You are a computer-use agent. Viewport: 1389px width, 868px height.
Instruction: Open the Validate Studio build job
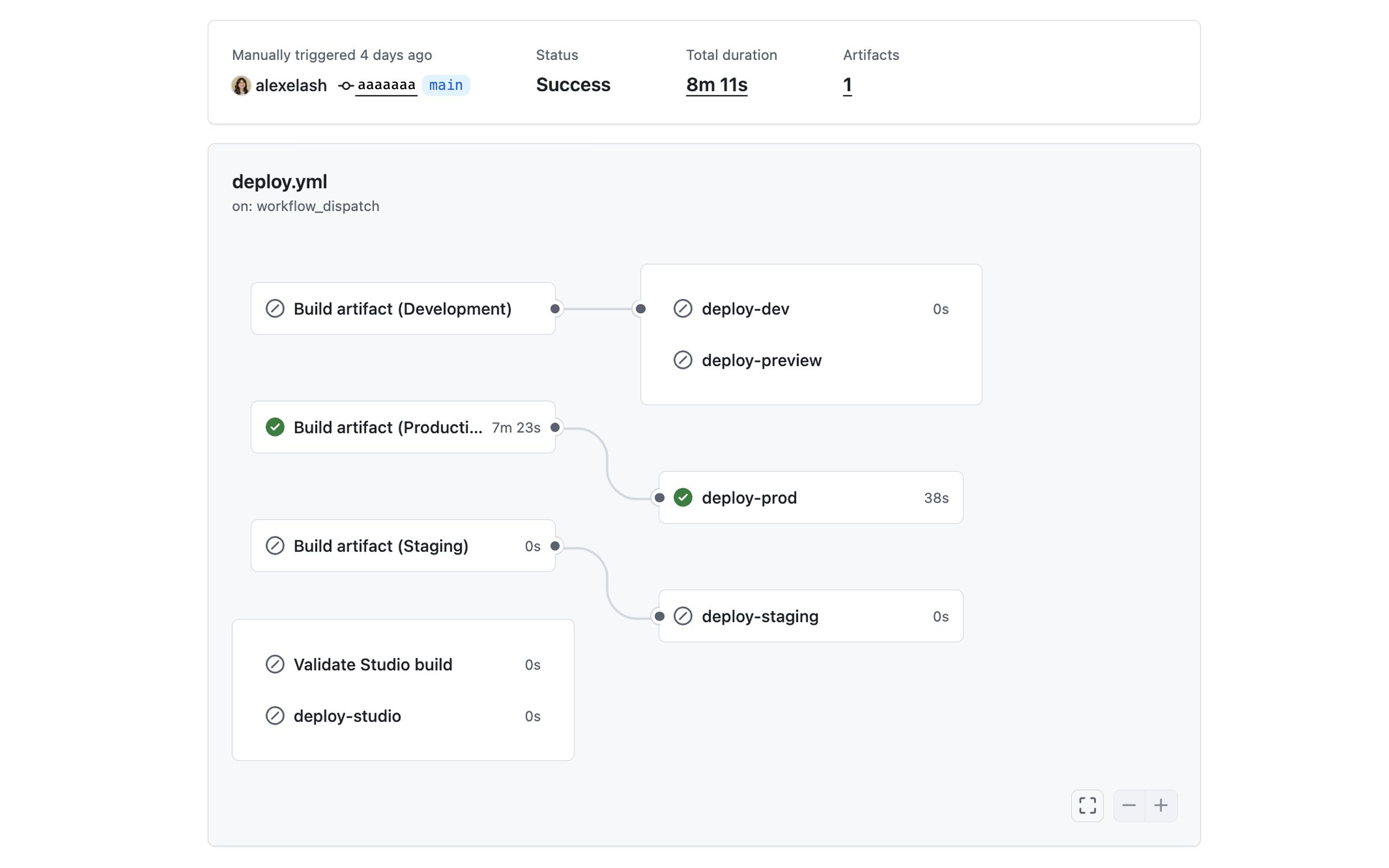[403, 664]
